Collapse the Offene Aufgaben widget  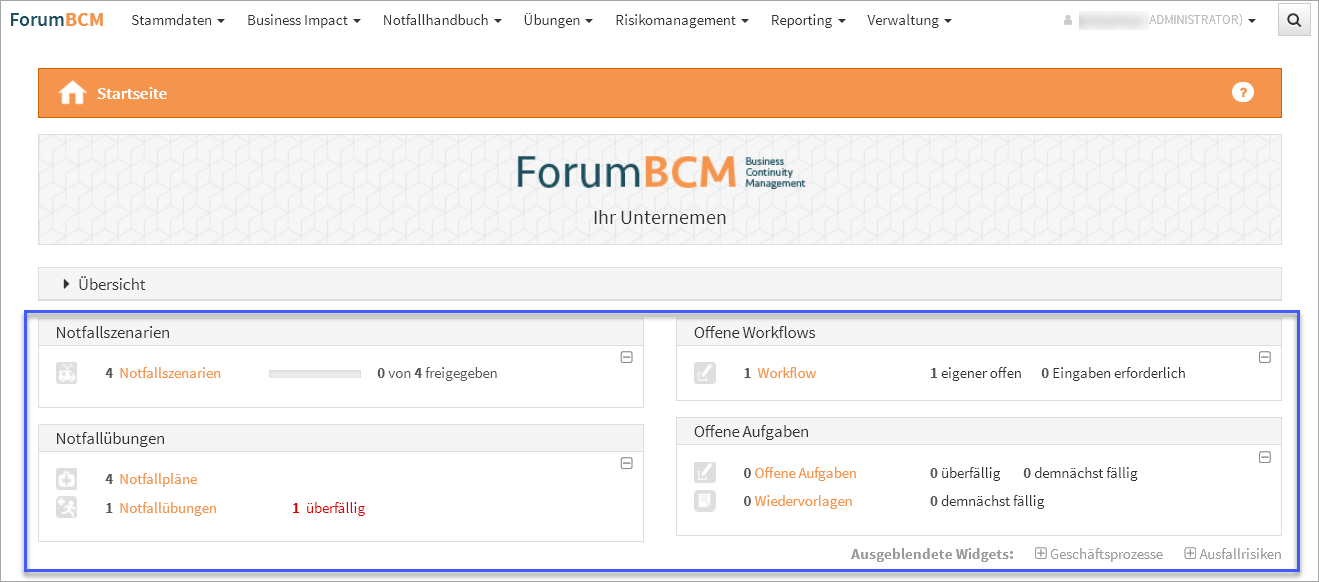pyautogui.click(x=1264, y=457)
